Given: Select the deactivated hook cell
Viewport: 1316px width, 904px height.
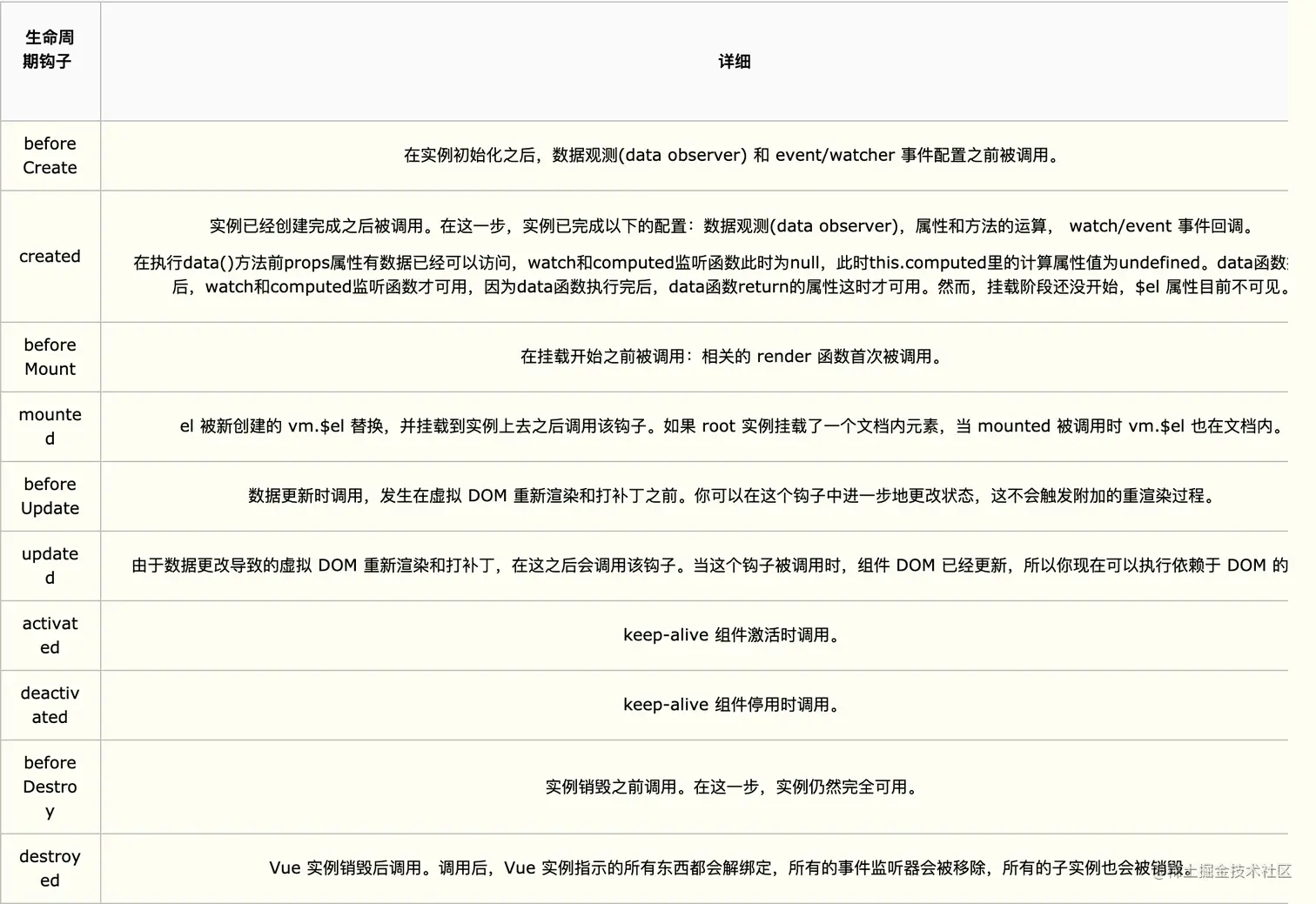Looking at the screenshot, I should point(50,705).
